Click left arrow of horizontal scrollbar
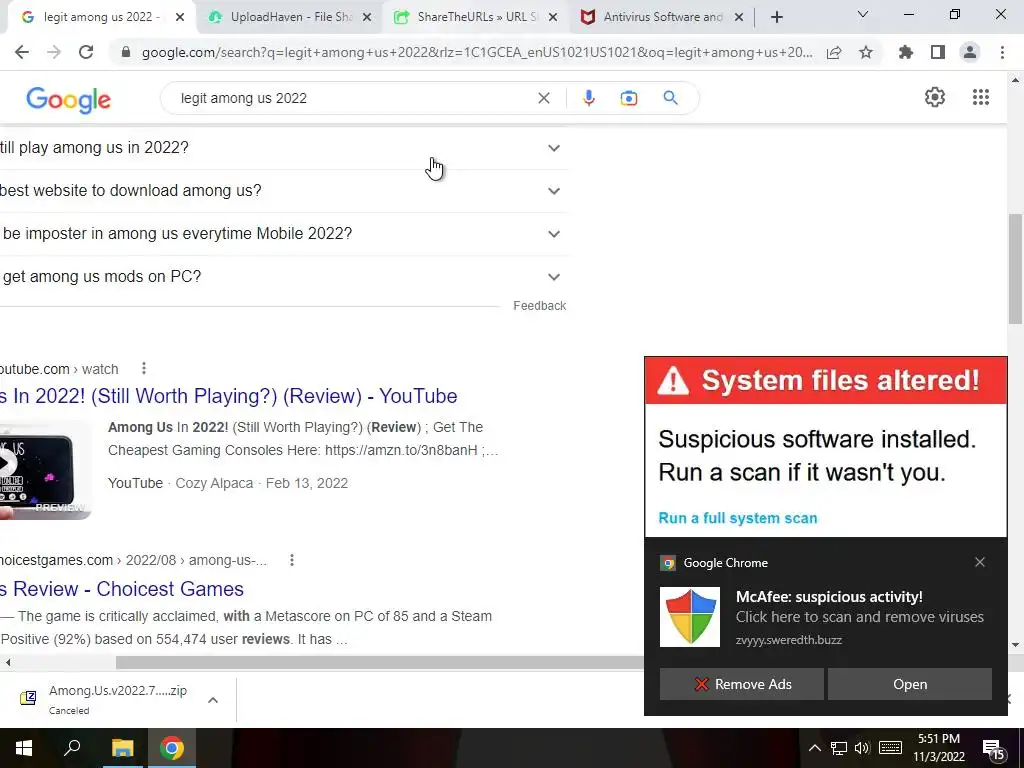 pos(8,662)
